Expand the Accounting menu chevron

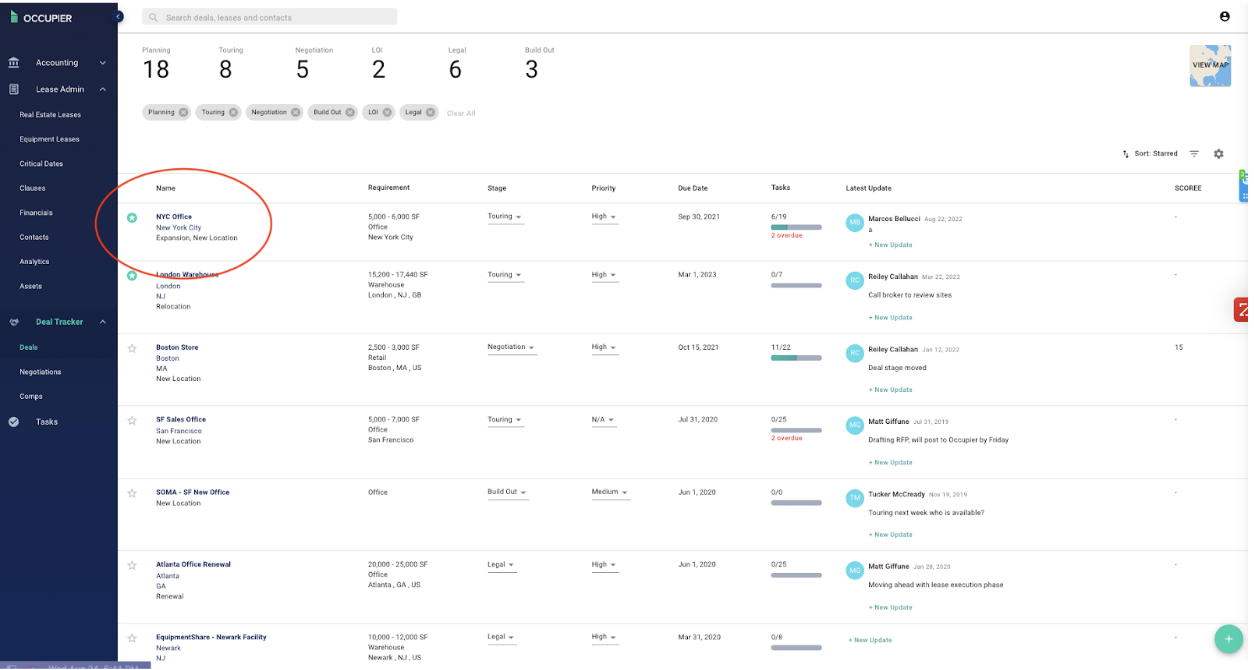102,62
